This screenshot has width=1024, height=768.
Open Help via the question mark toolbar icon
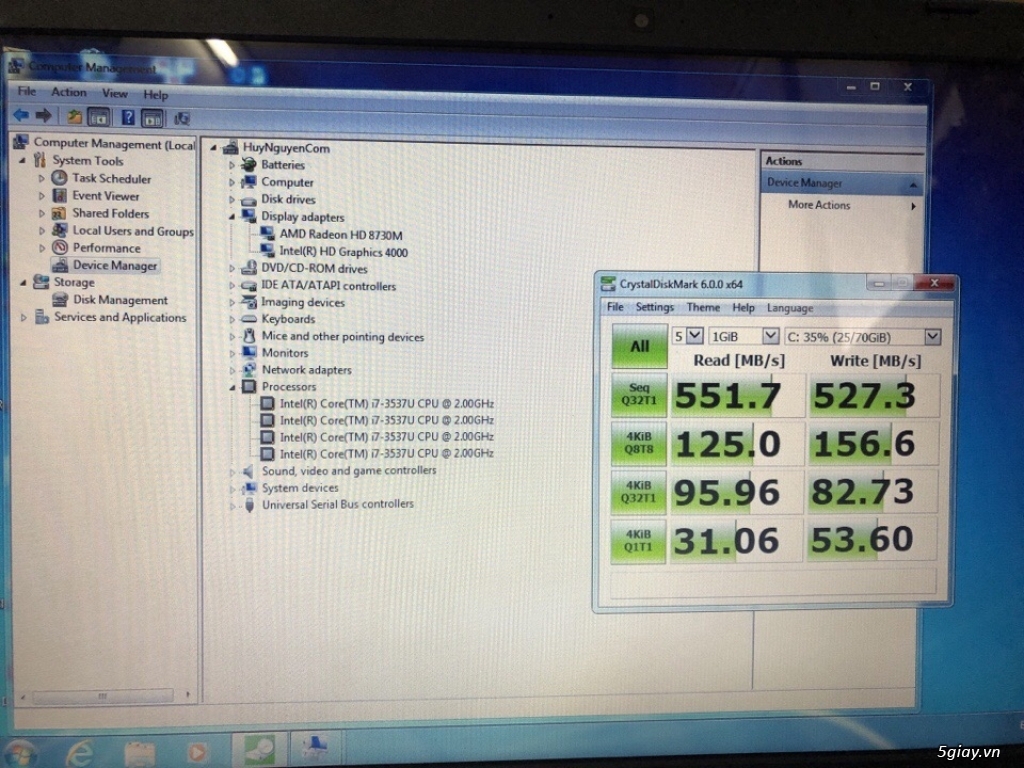coord(127,116)
